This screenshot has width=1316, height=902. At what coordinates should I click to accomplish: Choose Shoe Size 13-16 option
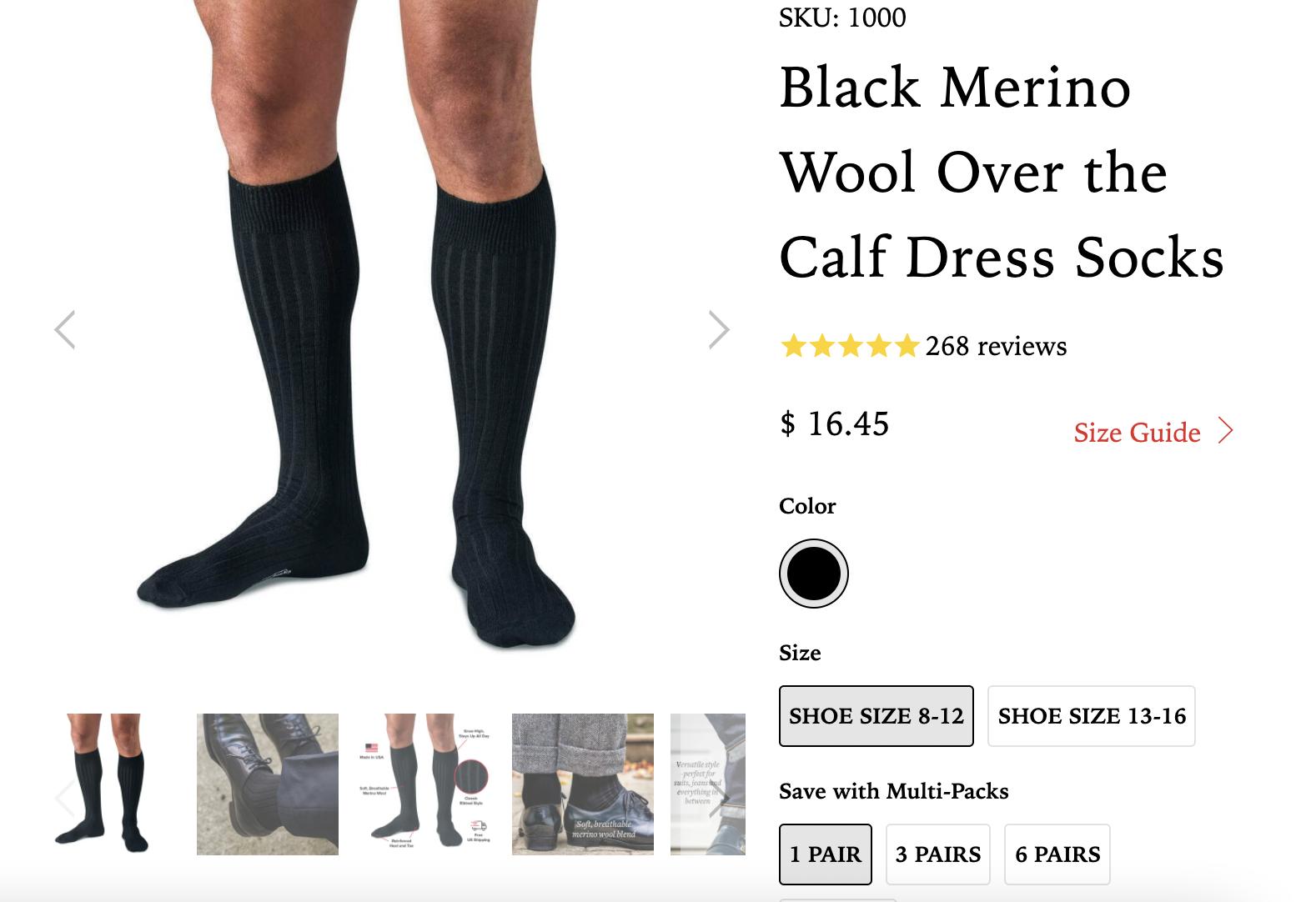(x=1091, y=716)
